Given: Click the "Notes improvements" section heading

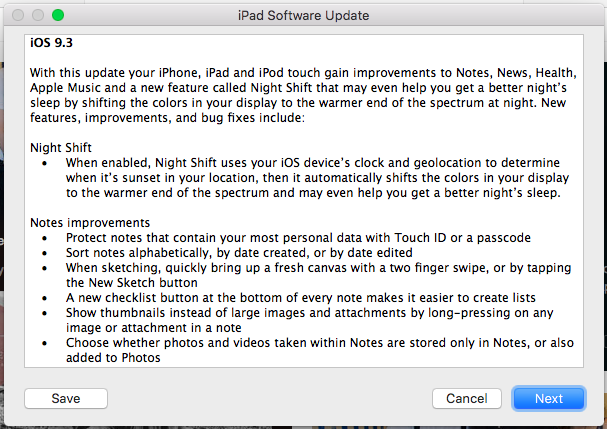Looking at the screenshot, I should (92, 221).
